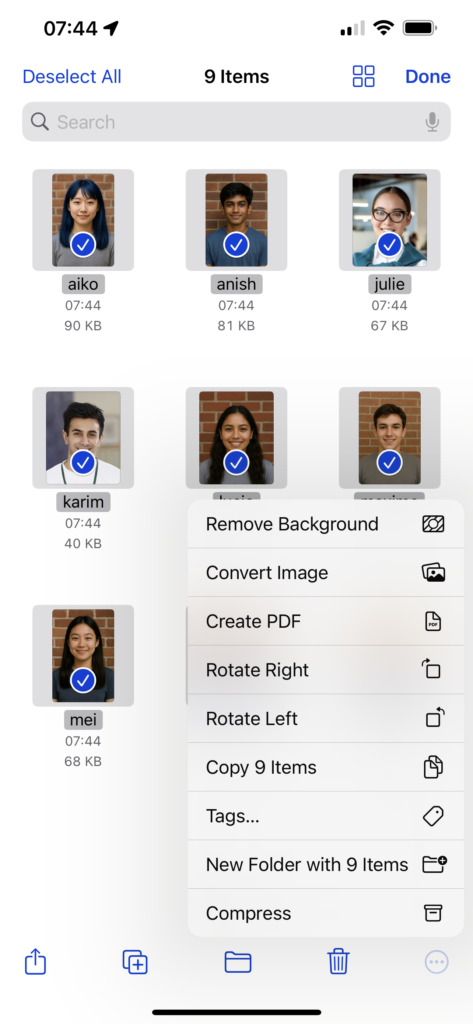Tap the status bar clock 07:44
This screenshot has height=1024, width=473.
click(x=71, y=28)
